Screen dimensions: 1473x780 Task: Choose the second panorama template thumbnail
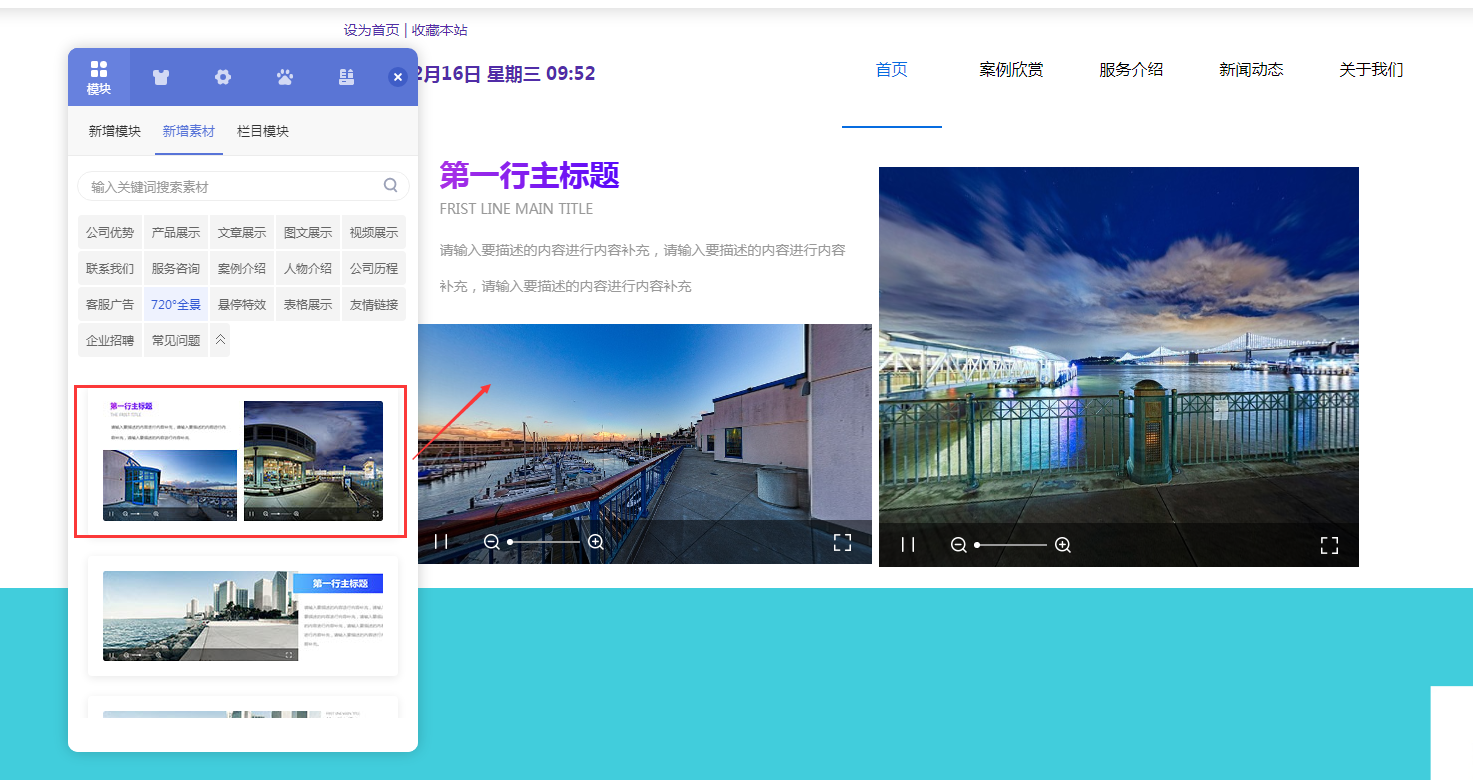pyautogui.click(x=243, y=616)
